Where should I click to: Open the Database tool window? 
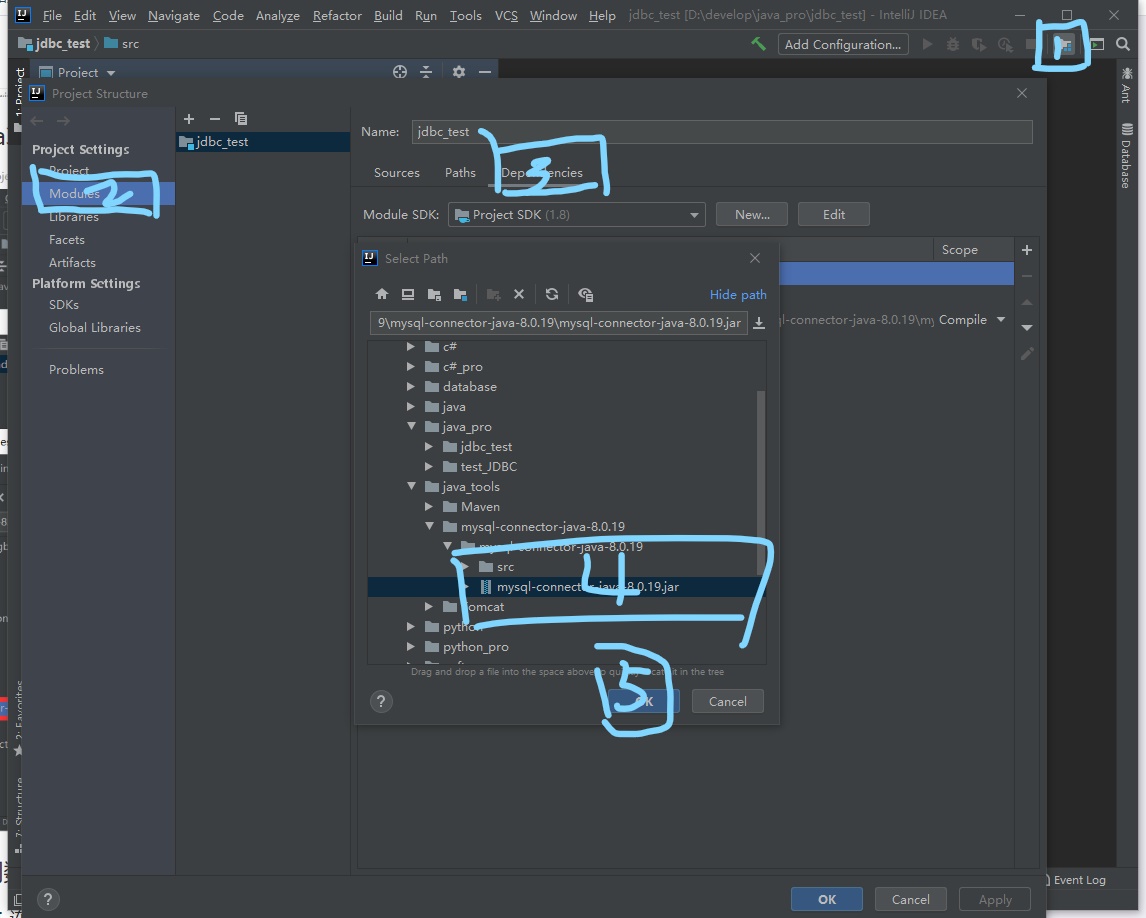pos(1126,156)
